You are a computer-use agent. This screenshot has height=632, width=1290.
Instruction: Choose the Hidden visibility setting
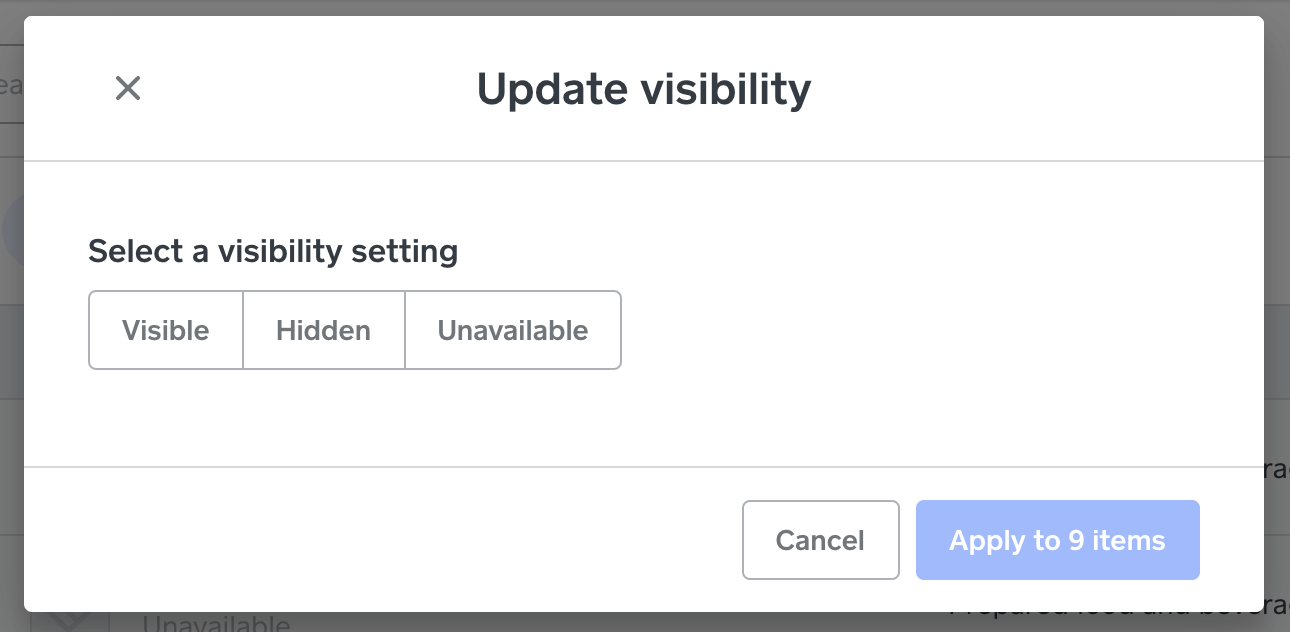323,330
